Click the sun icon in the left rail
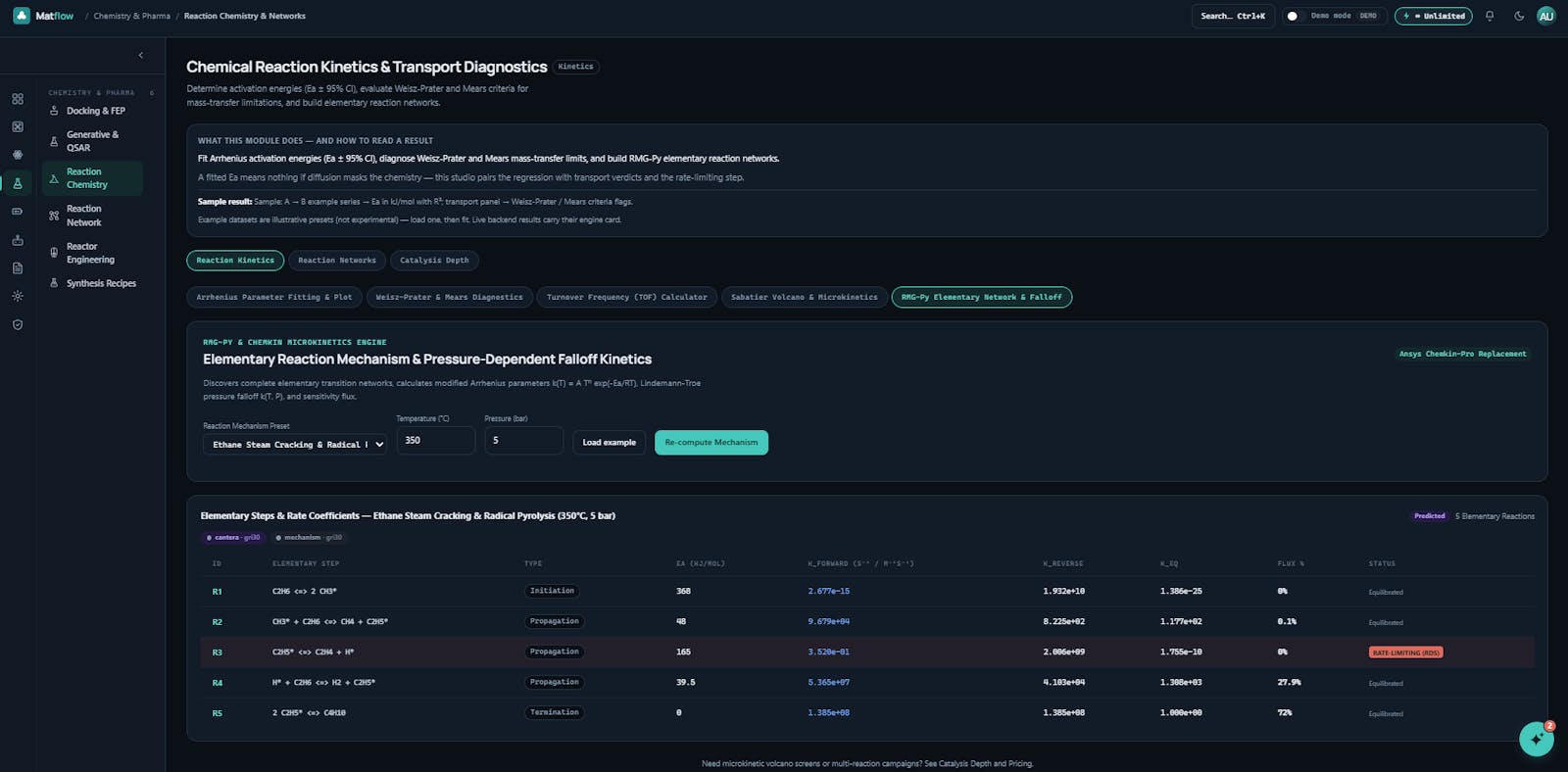Viewport: 1568px width, 772px height. pos(18,296)
